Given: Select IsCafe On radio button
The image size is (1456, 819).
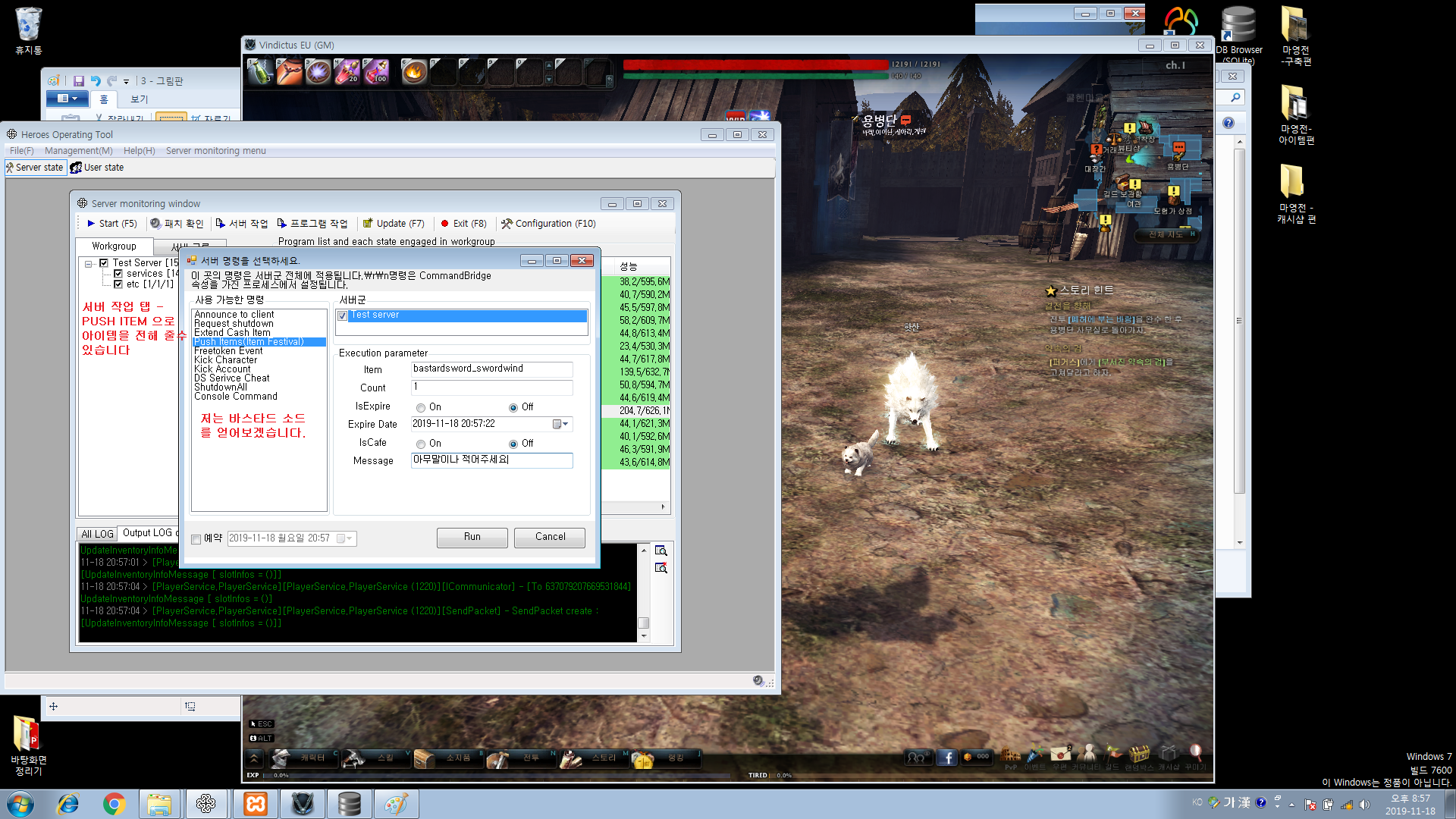Looking at the screenshot, I should tap(421, 444).
